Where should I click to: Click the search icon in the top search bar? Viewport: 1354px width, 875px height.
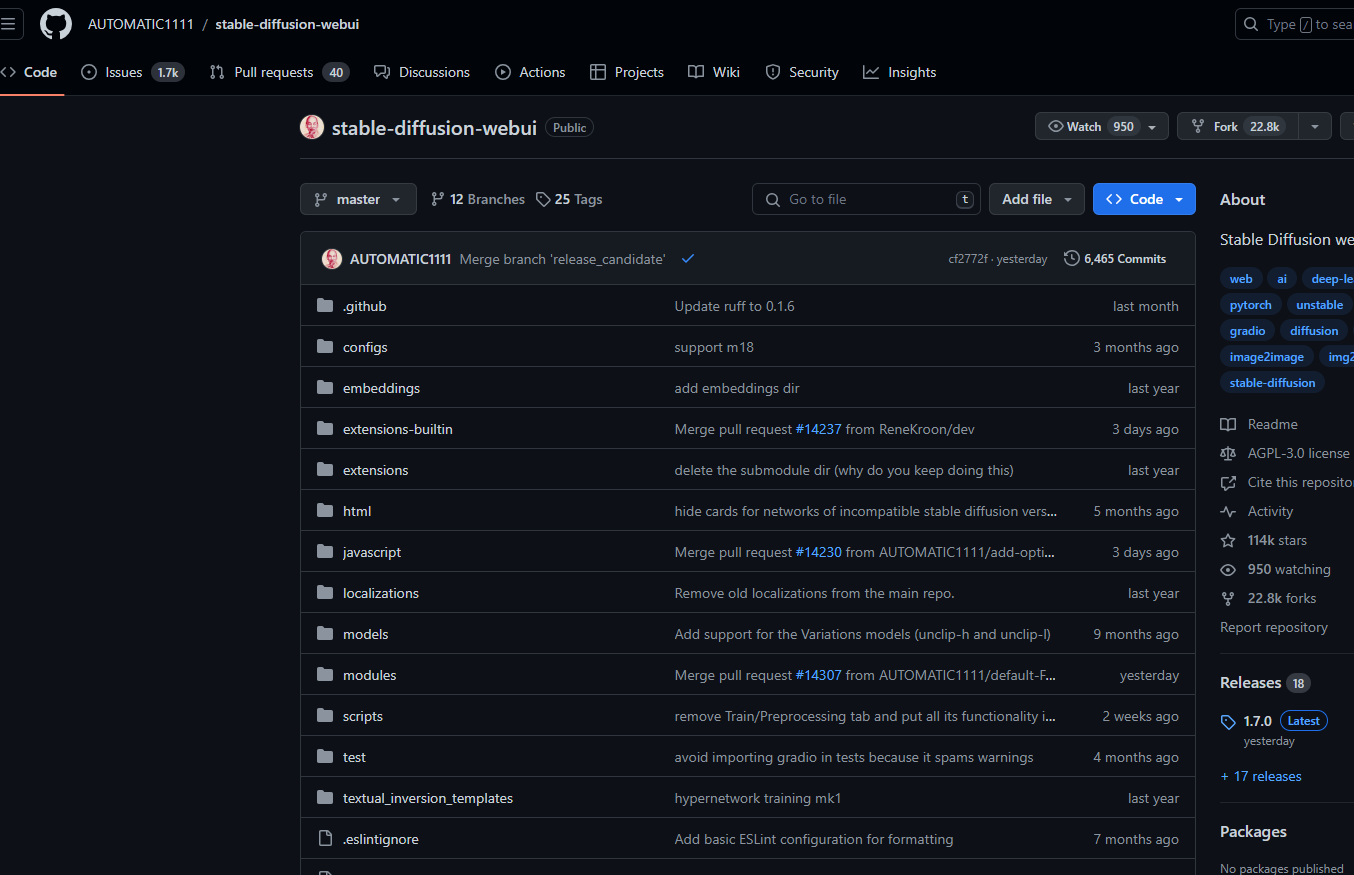tap(1251, 24)
